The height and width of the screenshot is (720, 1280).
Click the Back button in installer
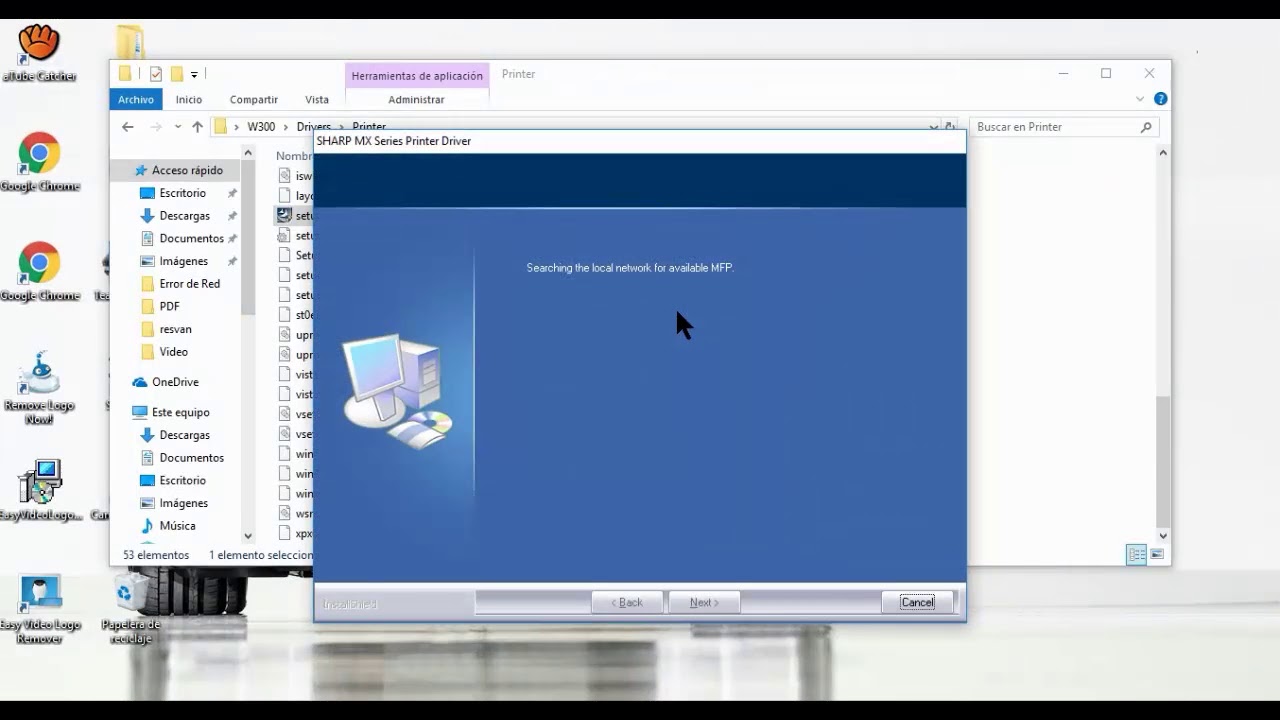pyautogui.click(x=626, y=602)
